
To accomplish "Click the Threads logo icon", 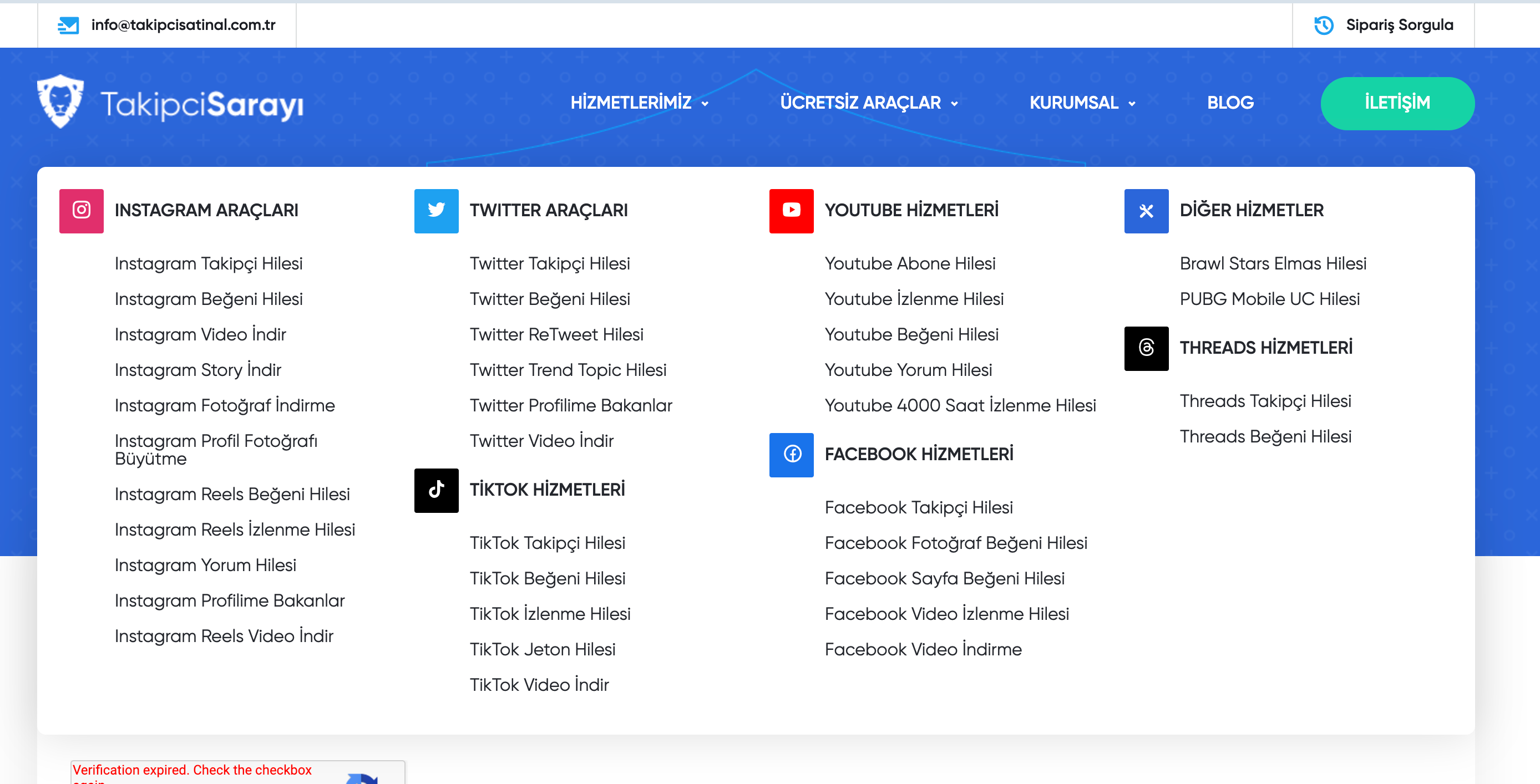I will [x=1147, y=348].
